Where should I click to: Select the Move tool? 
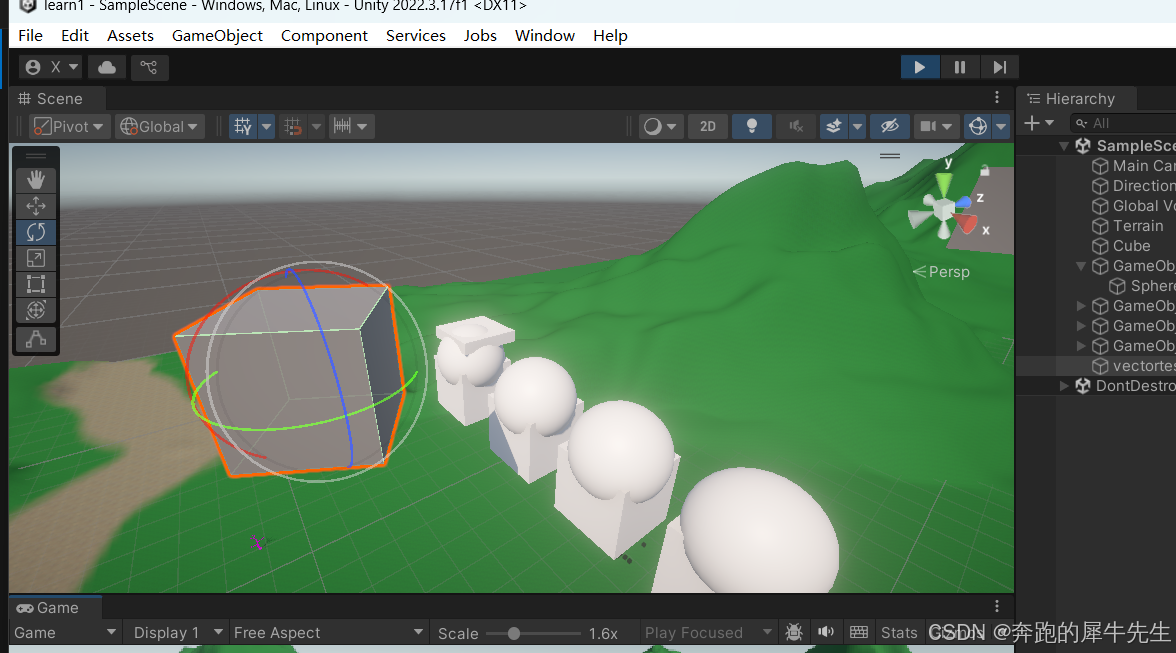[35, 206]
